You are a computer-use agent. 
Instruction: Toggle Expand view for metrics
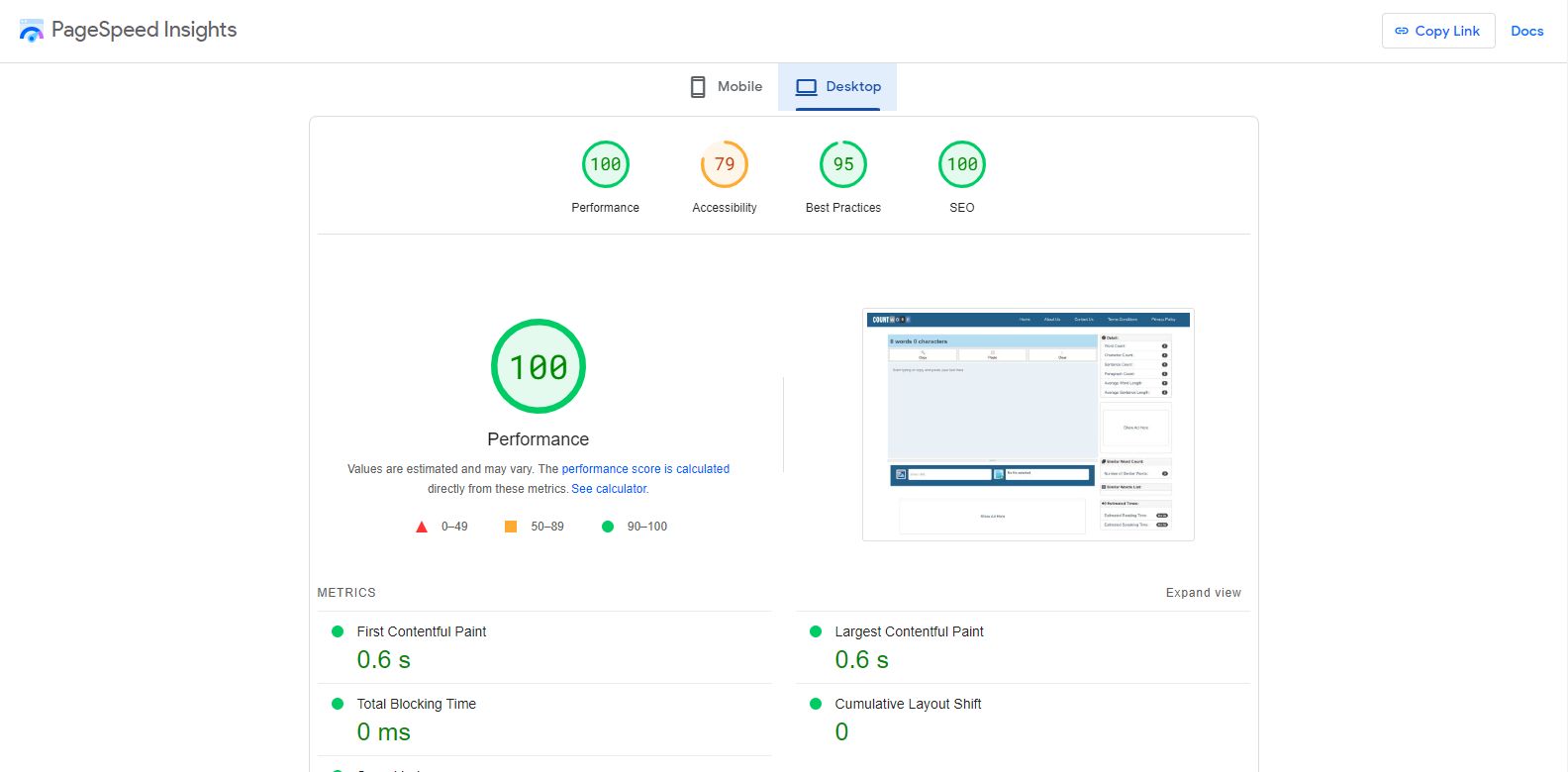1203,593
